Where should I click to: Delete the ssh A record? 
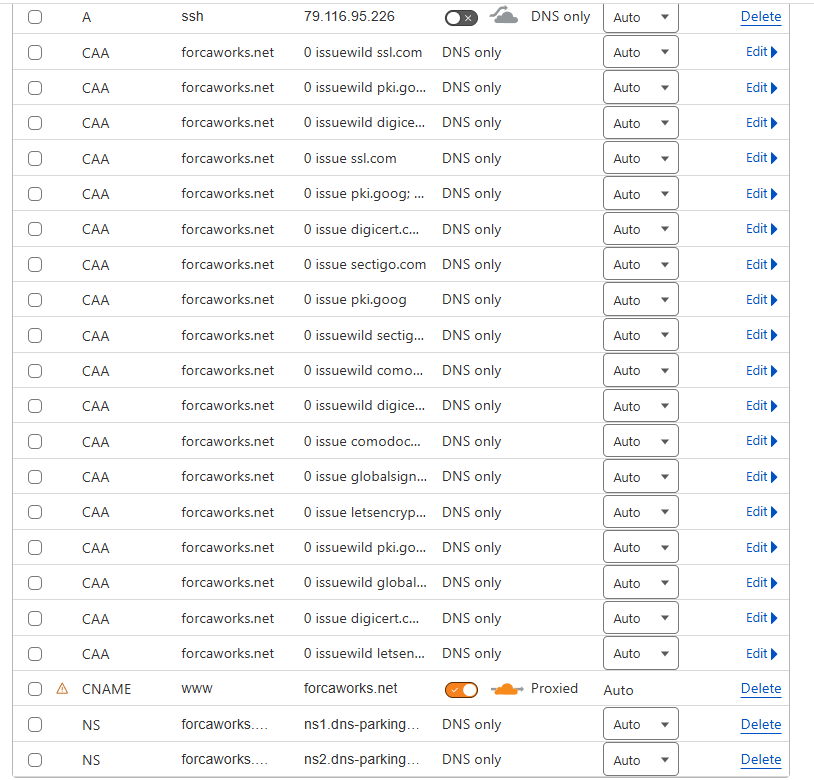[761, 17]
